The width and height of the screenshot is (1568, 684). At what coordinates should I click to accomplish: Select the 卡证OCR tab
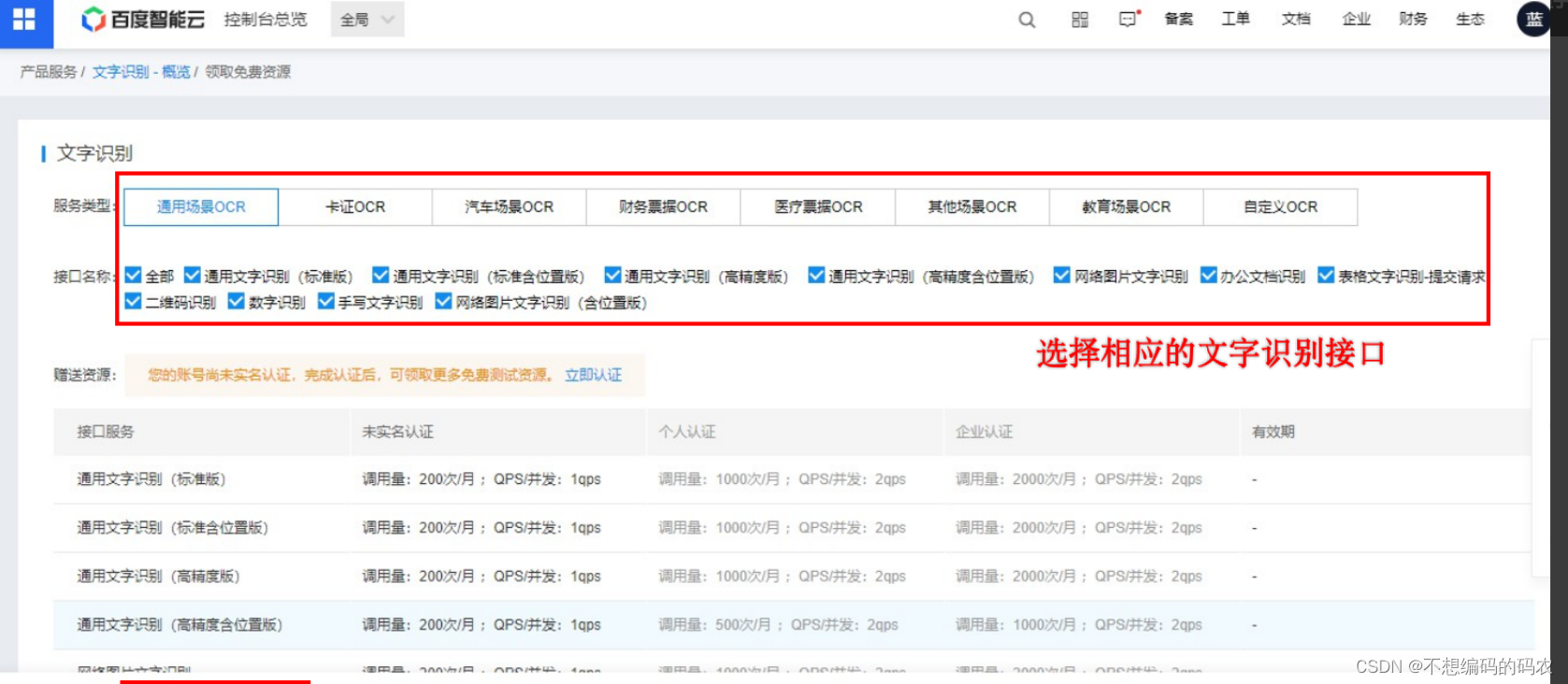click(355, 207)
